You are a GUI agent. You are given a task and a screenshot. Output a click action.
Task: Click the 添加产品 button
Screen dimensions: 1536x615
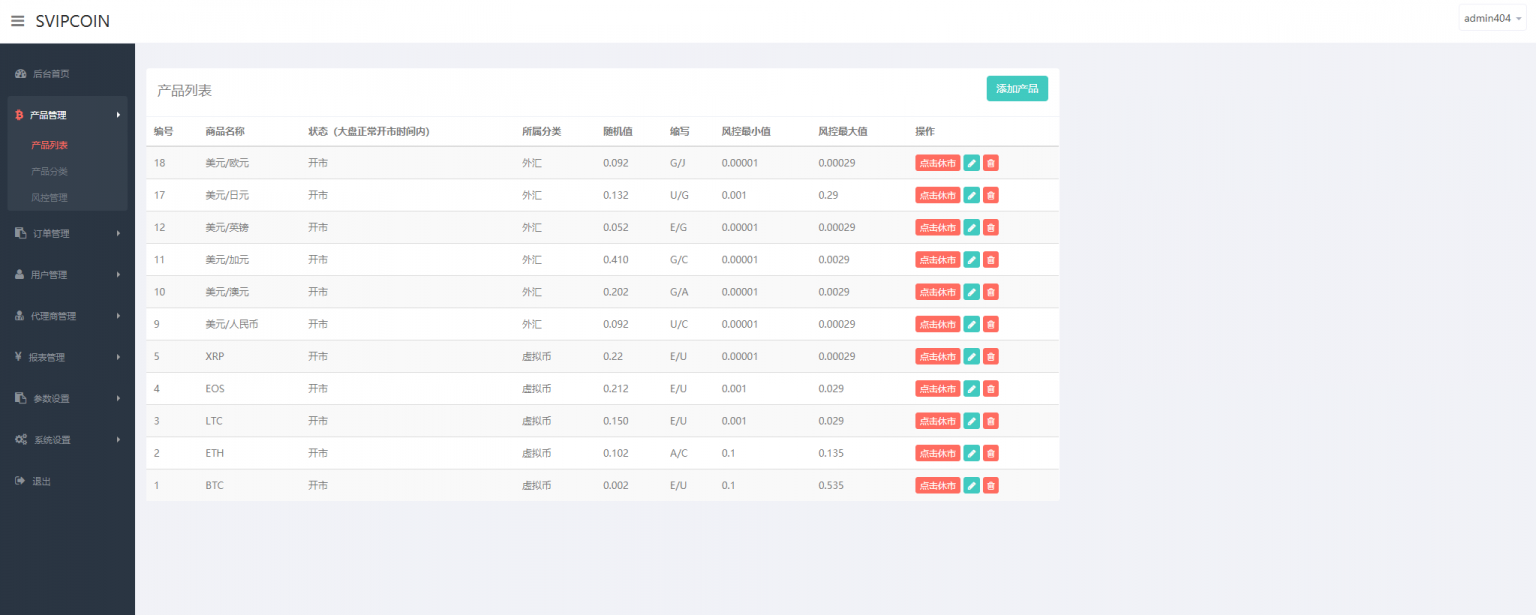1016,89
